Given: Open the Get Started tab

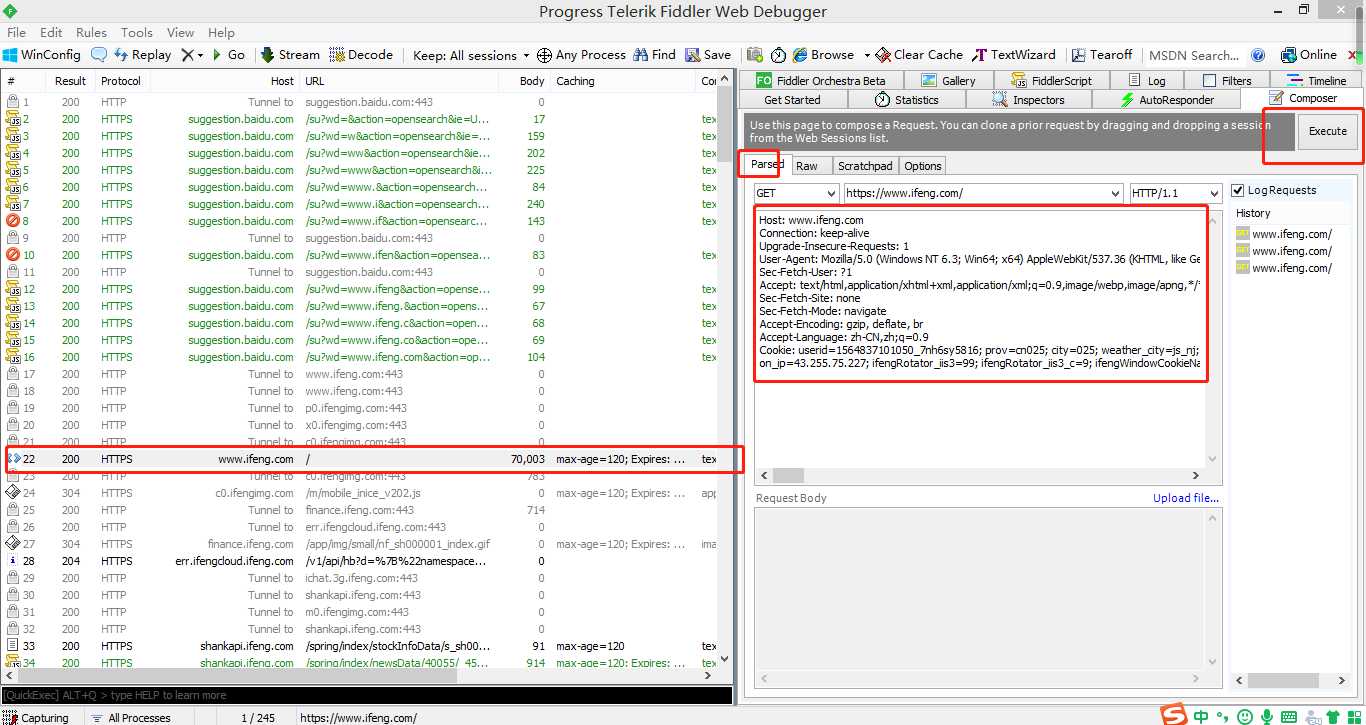Looking at the screenshot, I should [x=792, y=100].
